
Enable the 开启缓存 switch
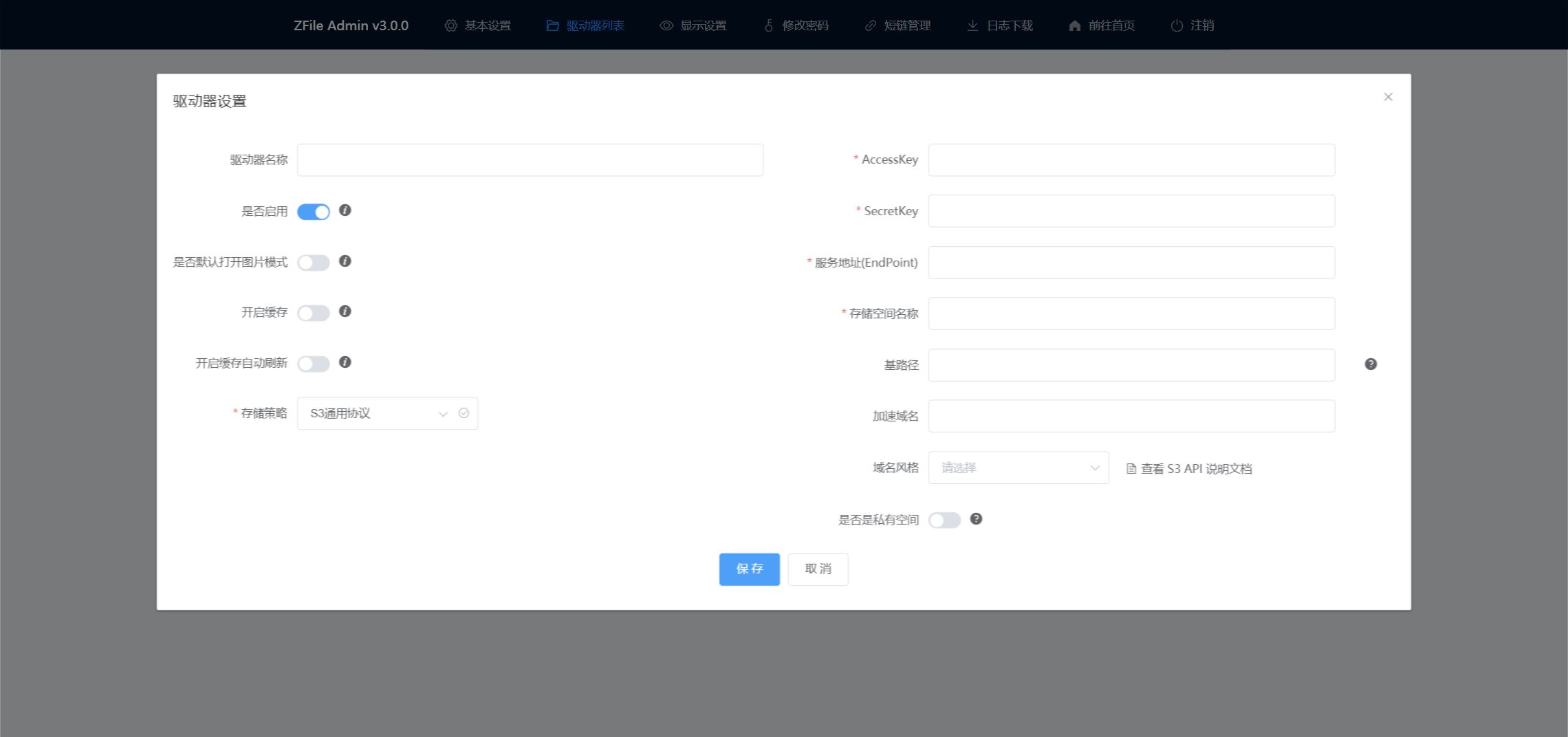(x=314, y=313)
